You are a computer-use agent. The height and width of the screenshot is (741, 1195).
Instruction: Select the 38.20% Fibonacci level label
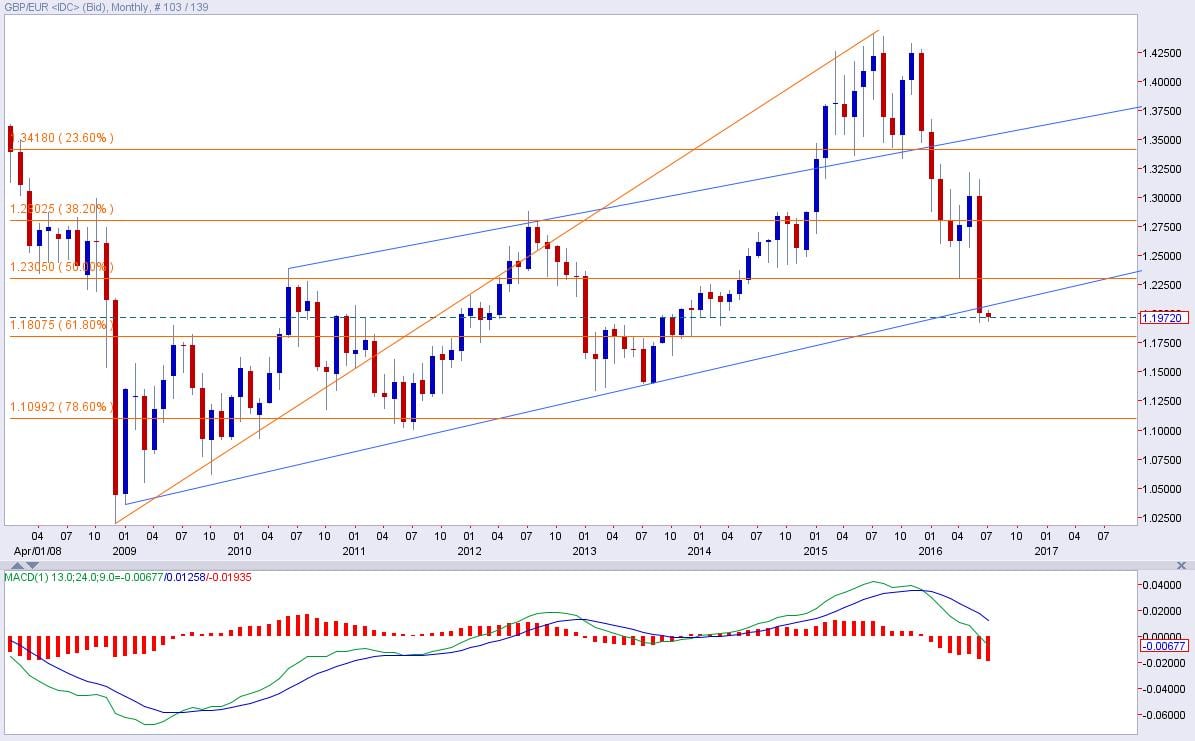(62, 209)
